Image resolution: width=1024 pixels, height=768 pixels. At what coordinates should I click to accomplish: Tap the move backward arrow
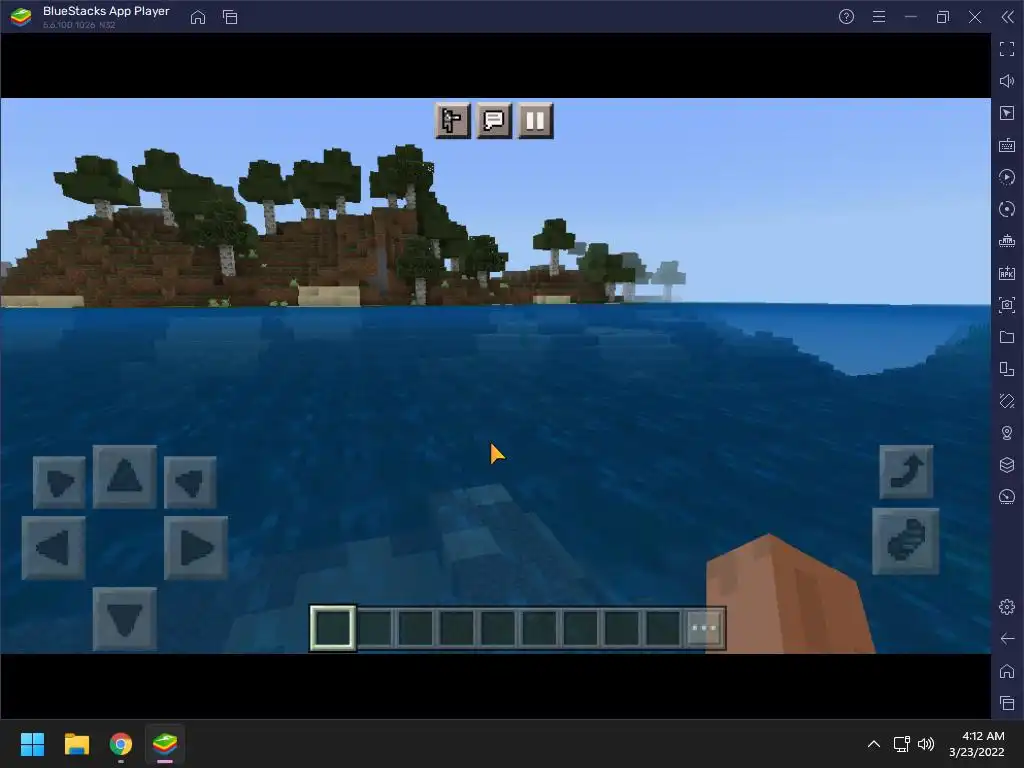[125, 618]
